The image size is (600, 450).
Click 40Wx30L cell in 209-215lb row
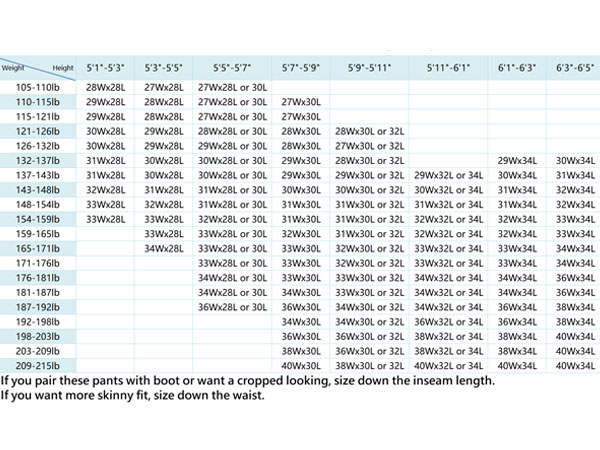pos(301,366)
